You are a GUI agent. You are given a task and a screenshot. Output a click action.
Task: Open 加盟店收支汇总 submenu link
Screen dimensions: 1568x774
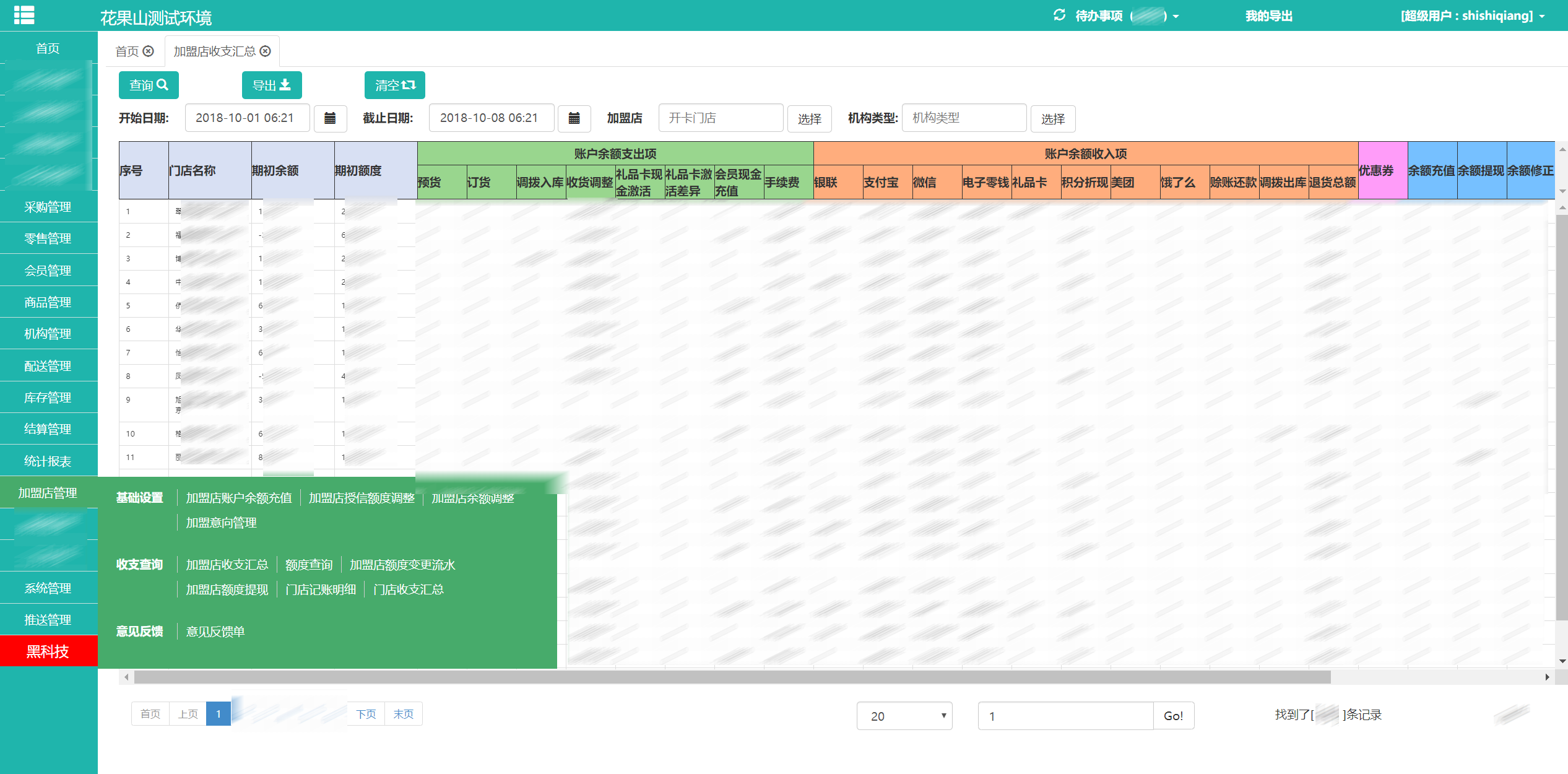tap(227, 565)
